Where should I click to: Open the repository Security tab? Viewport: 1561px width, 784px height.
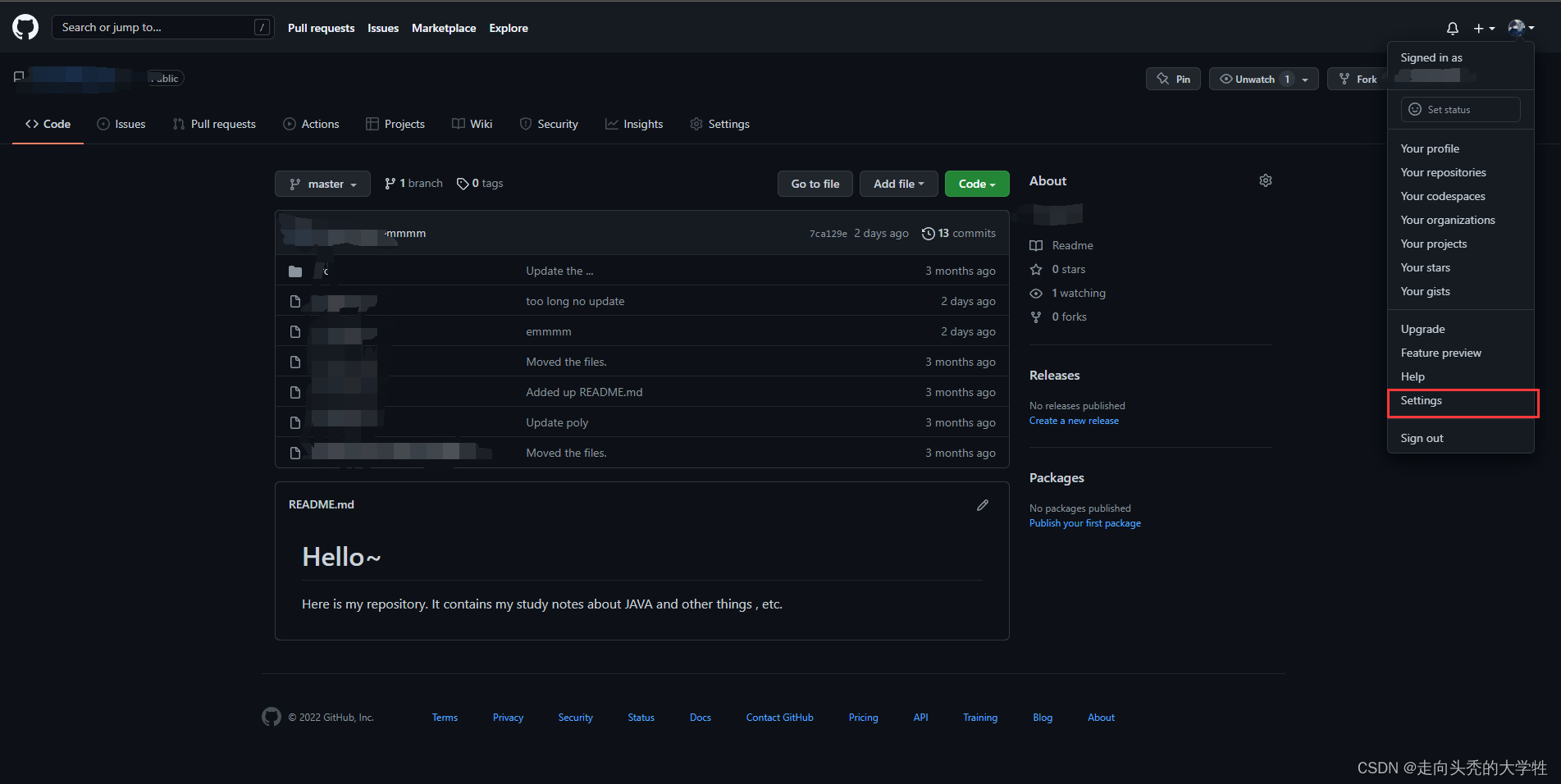click(x=549, y=124)
